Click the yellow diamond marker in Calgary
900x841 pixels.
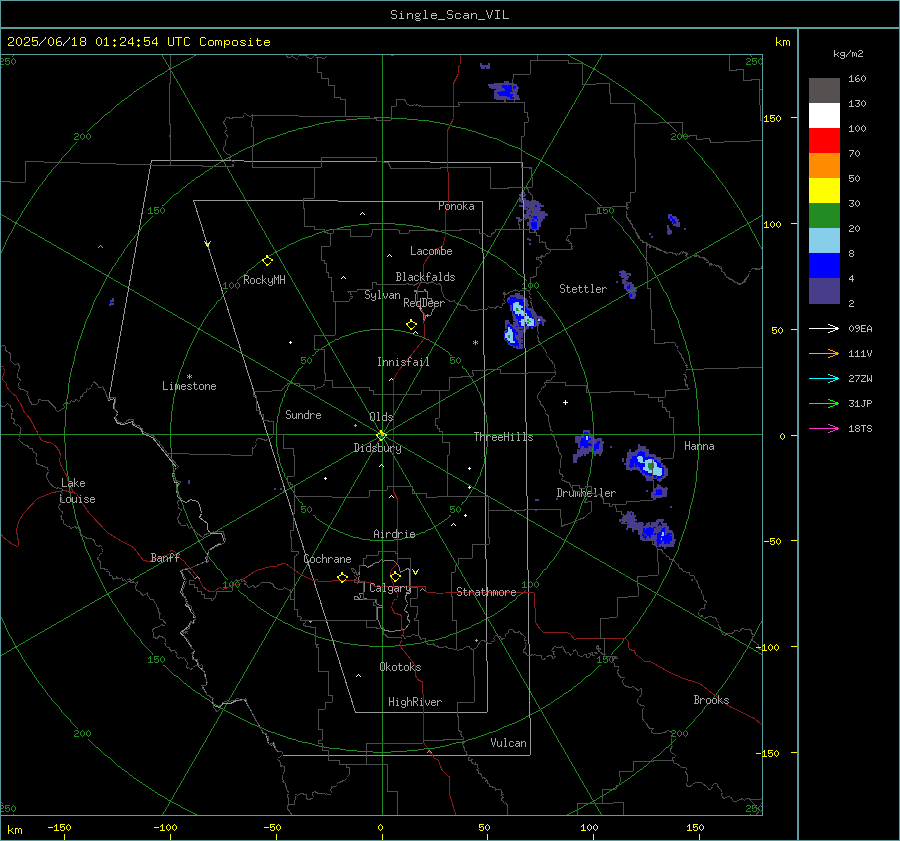(x=395, y=576)
